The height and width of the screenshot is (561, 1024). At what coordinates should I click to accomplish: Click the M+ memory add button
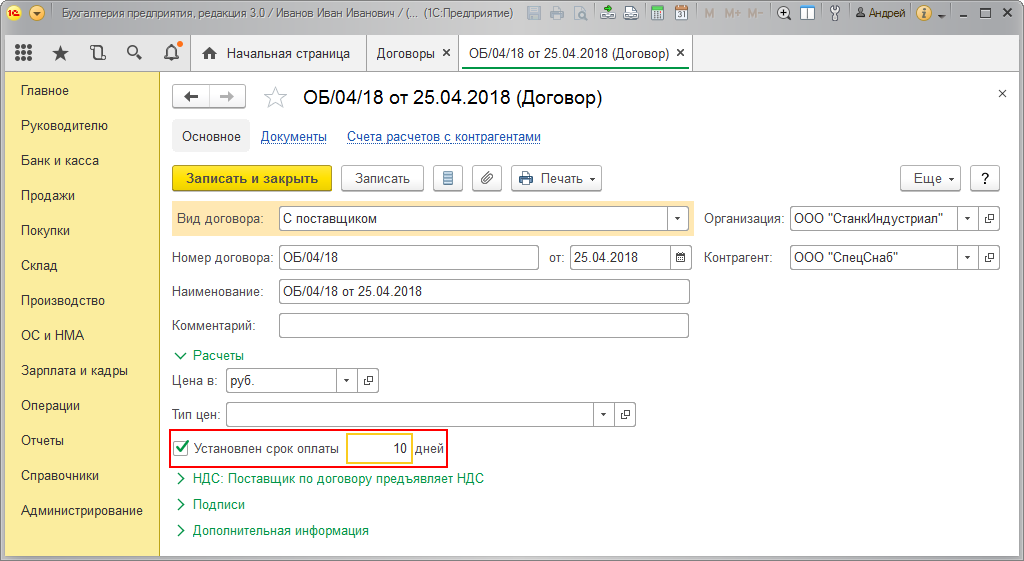click(x=731, y=13)
